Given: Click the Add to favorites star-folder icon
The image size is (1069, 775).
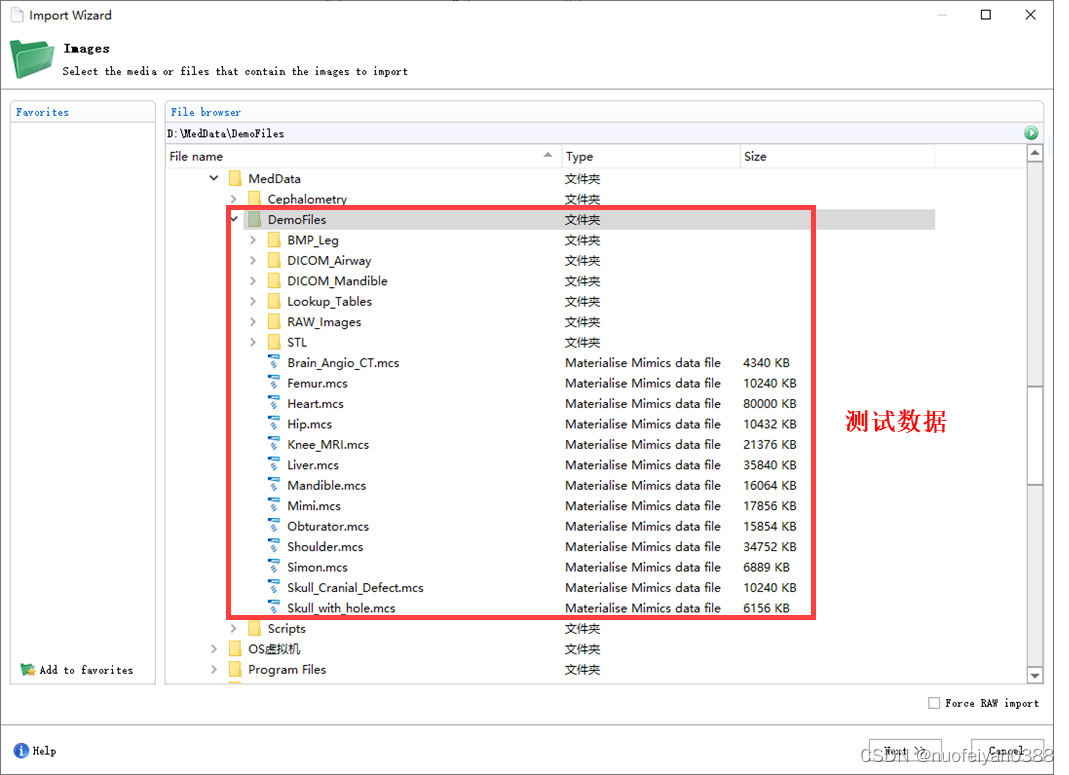Looking at the screenshot, I should (28, 669).
